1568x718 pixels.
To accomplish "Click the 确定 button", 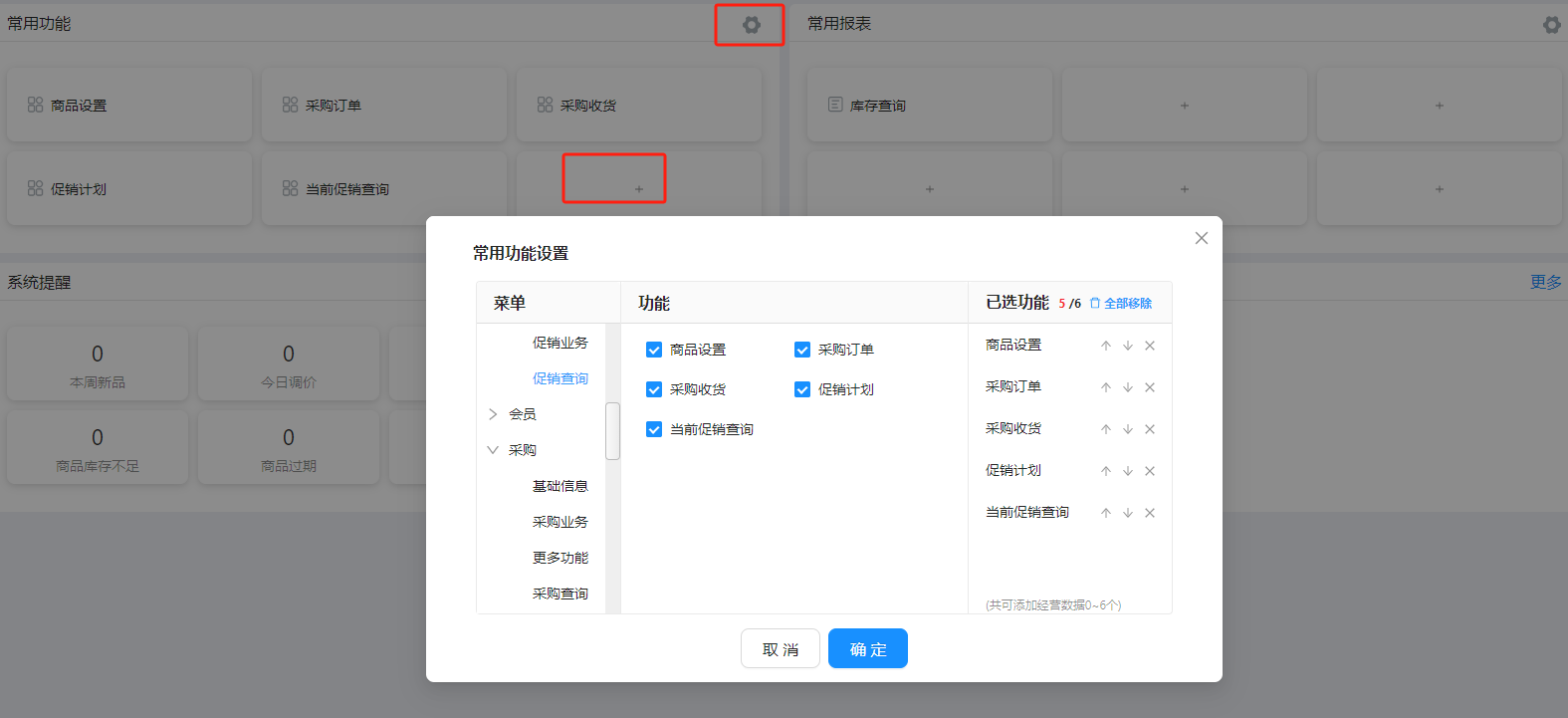I will point(868,648).
